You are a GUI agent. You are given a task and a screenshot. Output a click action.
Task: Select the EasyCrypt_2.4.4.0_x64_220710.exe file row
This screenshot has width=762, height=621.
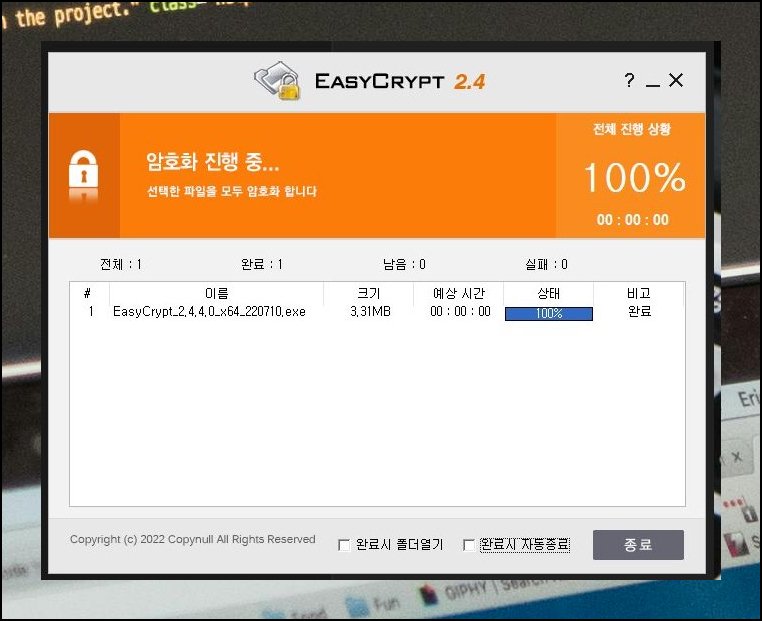[377, 312]
